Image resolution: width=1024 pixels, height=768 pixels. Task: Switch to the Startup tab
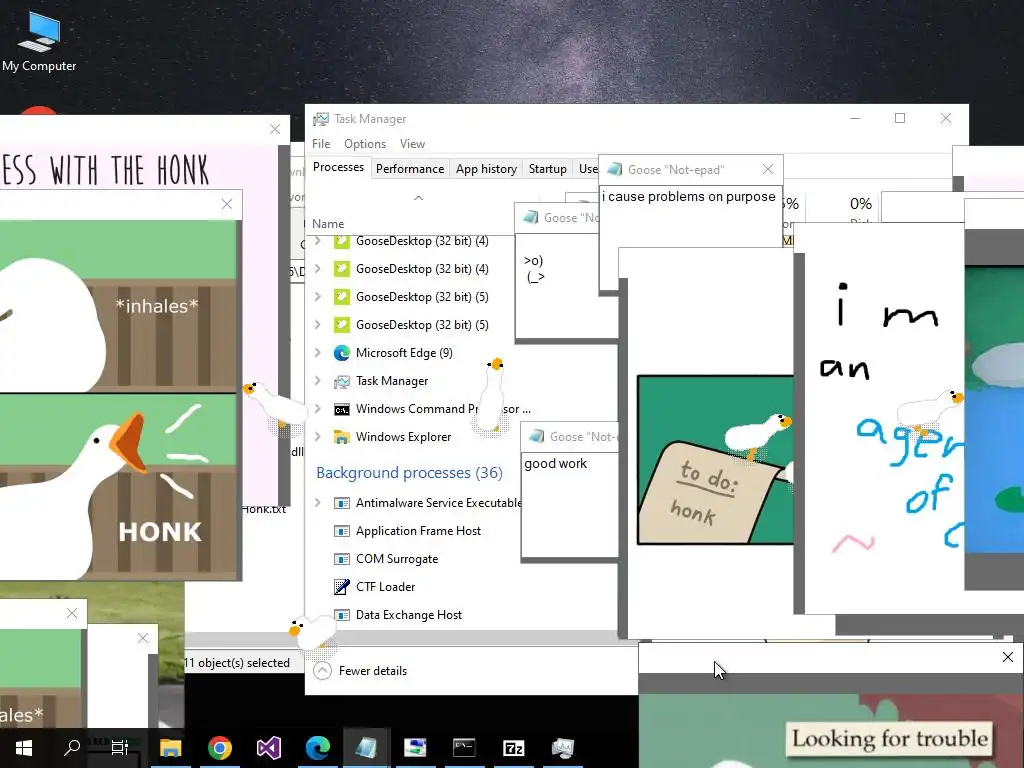[547, 168]
